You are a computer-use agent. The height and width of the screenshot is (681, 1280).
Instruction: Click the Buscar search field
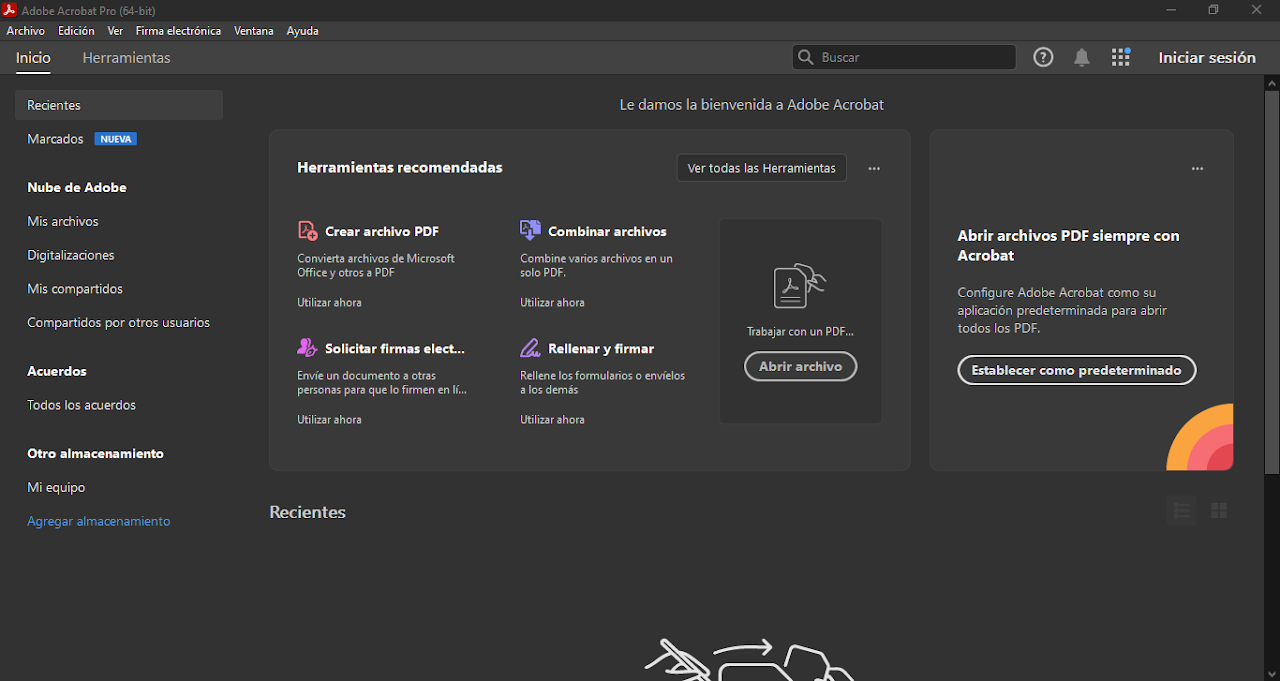(x=904, y=58)
